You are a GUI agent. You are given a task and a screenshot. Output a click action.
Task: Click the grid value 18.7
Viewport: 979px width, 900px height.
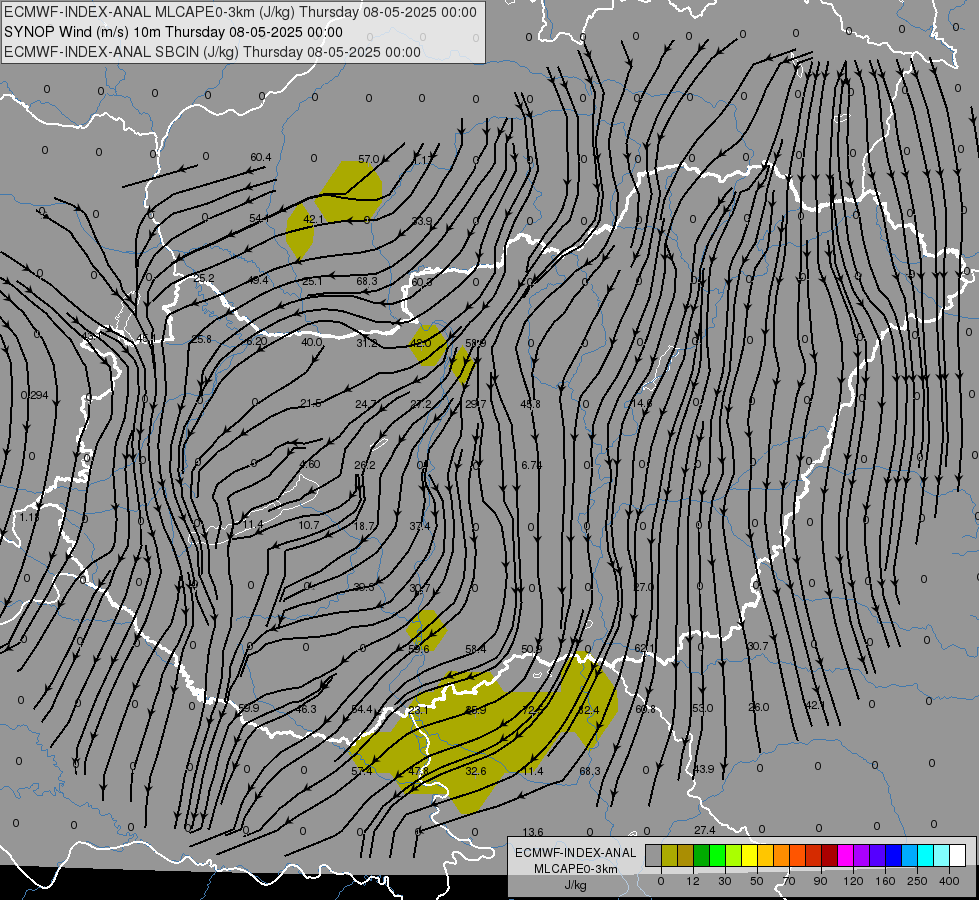click(x=364, y=526)
